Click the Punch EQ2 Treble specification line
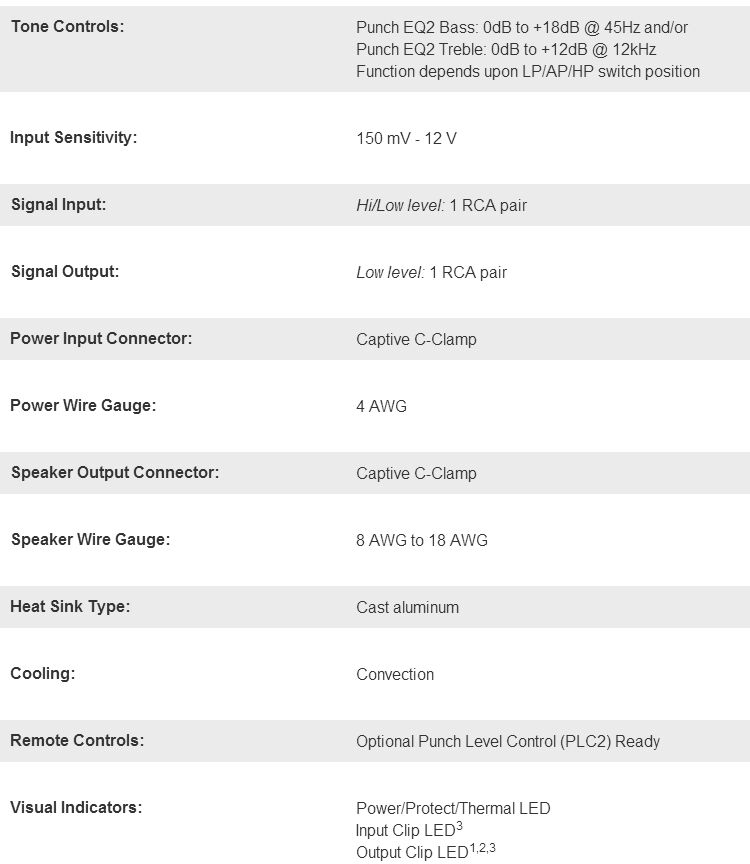This screenshot has width=750, height=864. tap(505, 49)
